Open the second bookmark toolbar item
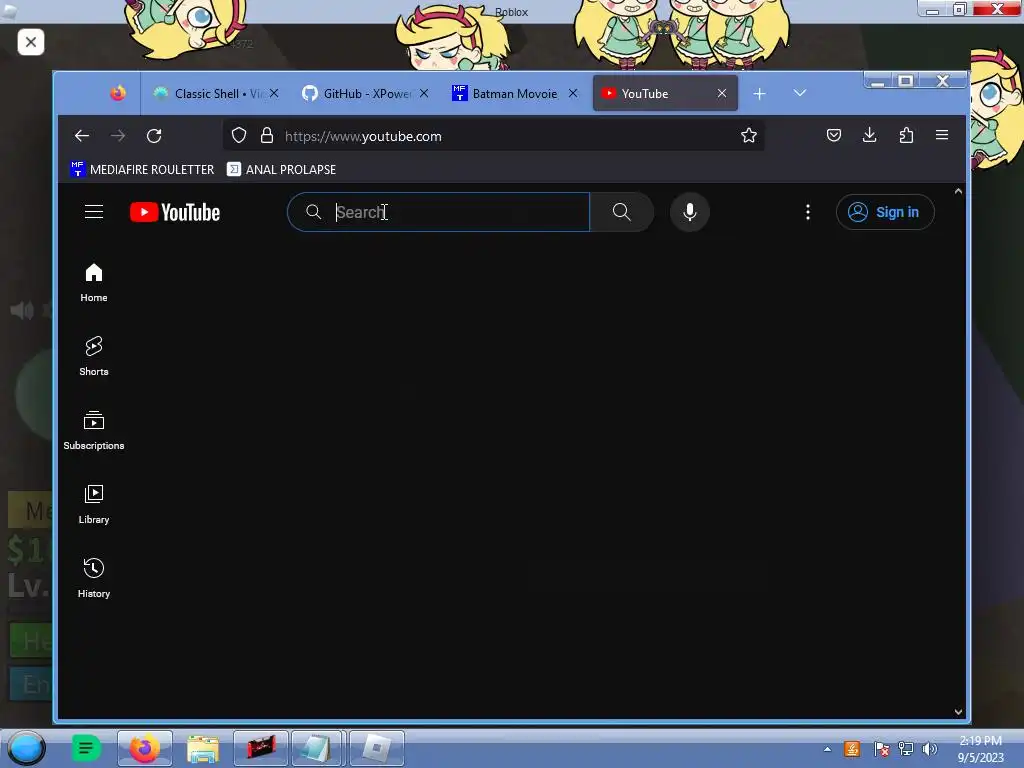 (281, 169)
